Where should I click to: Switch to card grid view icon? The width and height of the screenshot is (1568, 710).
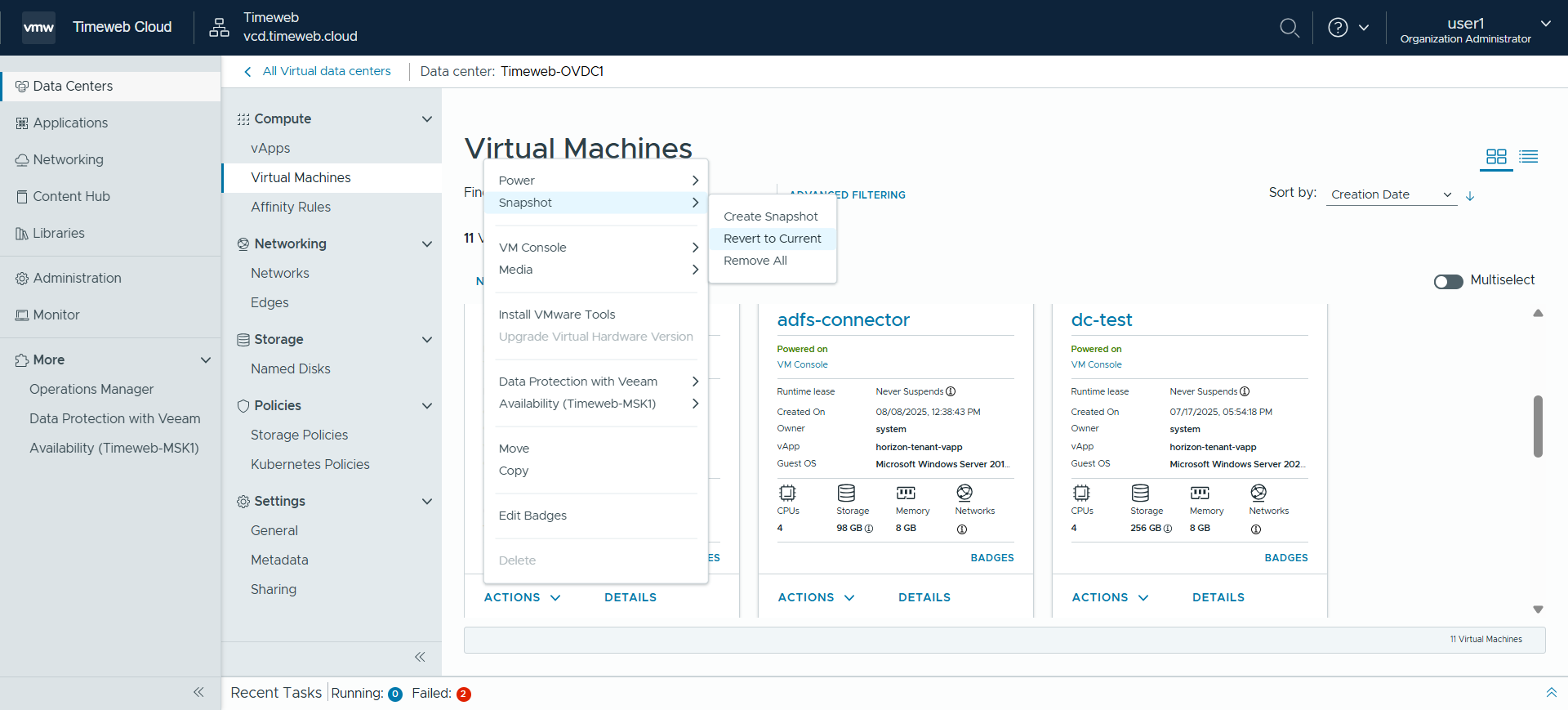[x=1496, y=157]
